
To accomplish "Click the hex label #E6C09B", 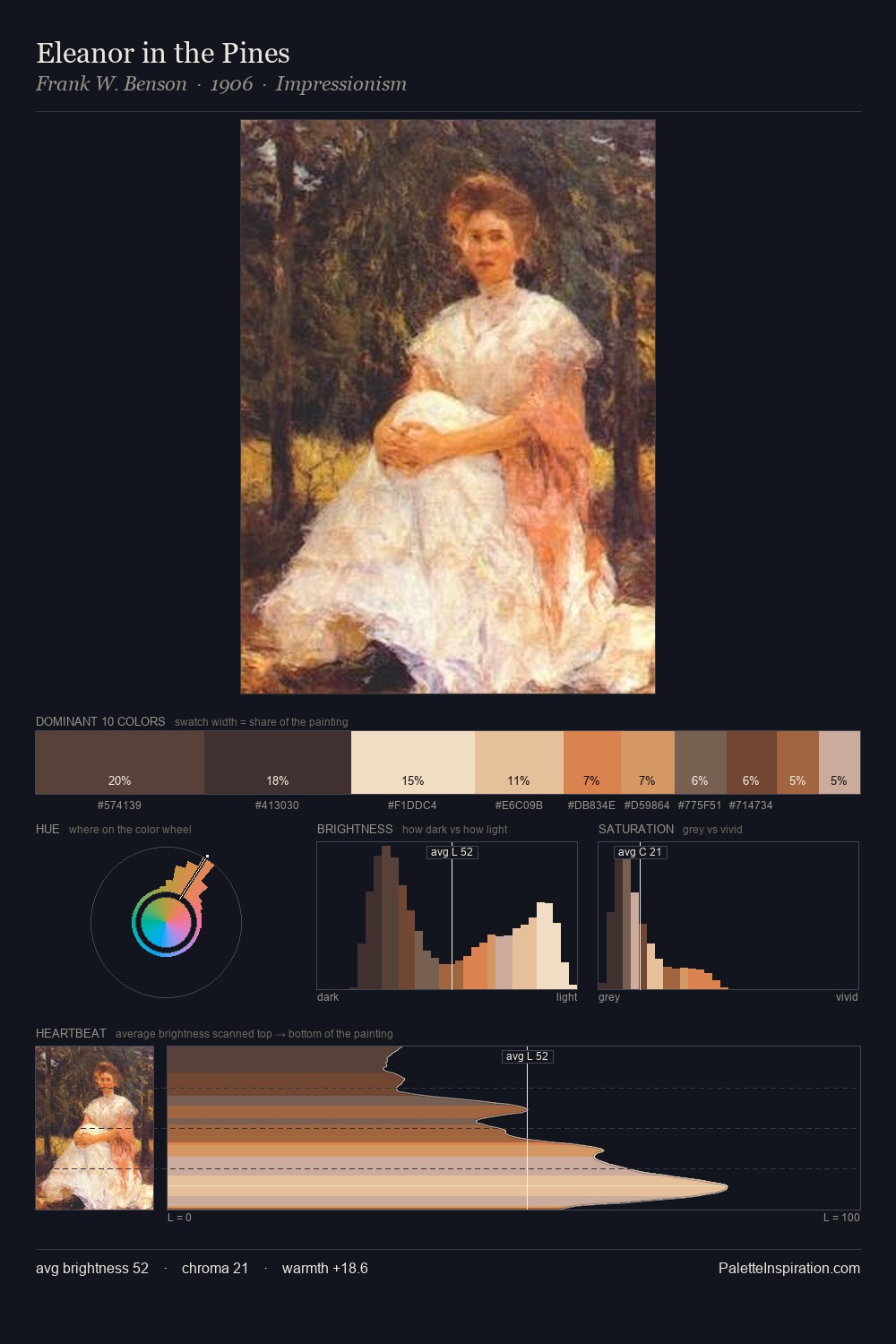I will 519,806.
